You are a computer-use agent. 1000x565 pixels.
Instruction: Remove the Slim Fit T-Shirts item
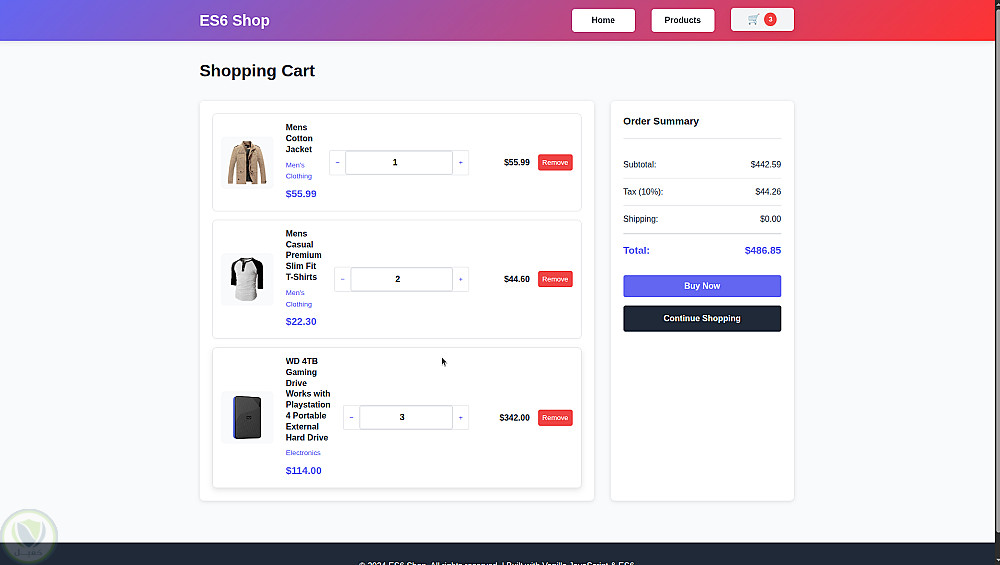pyautogui.click(x=555, y=279)
